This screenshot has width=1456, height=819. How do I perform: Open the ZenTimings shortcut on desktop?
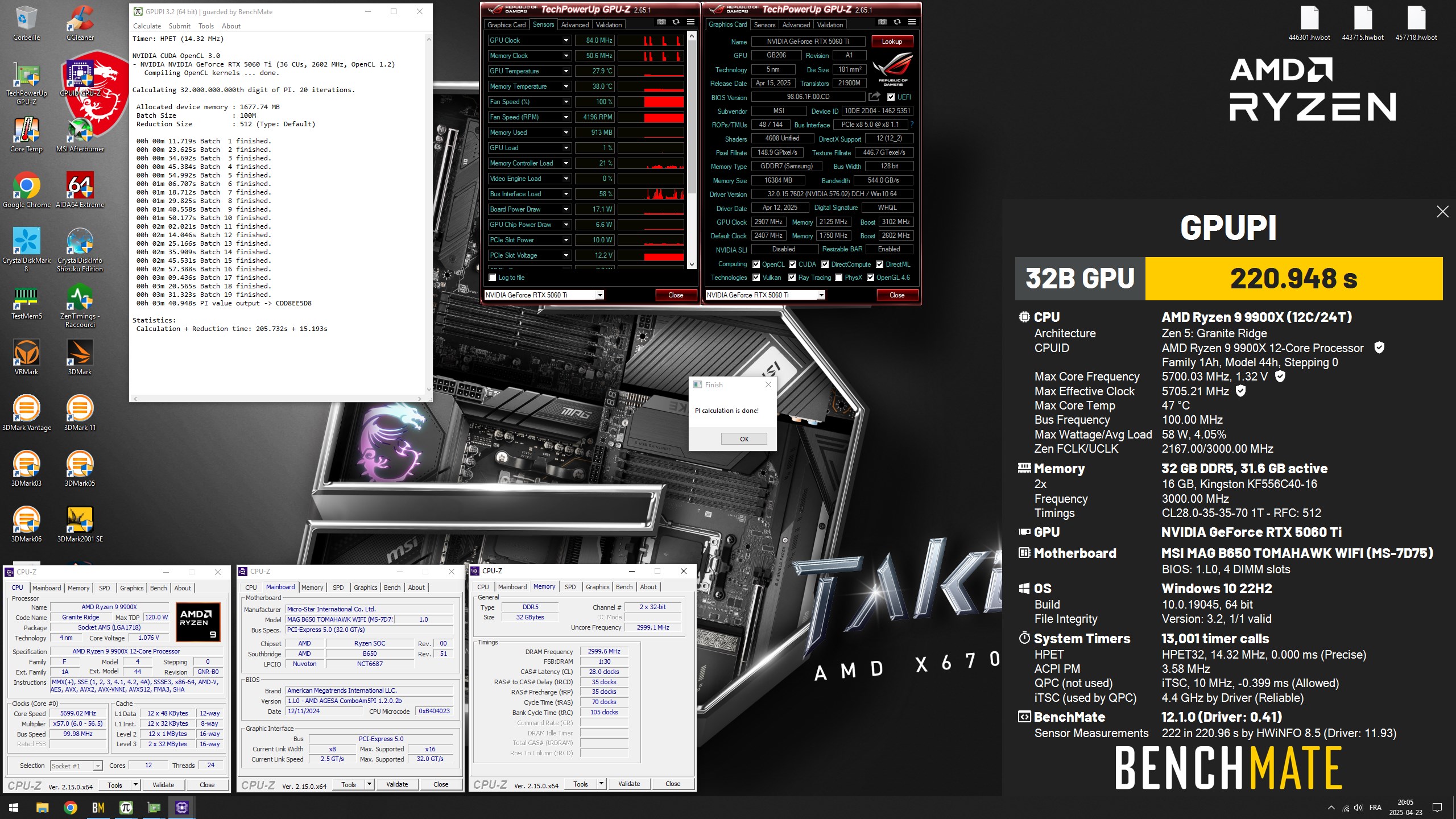tap(80, 305)
